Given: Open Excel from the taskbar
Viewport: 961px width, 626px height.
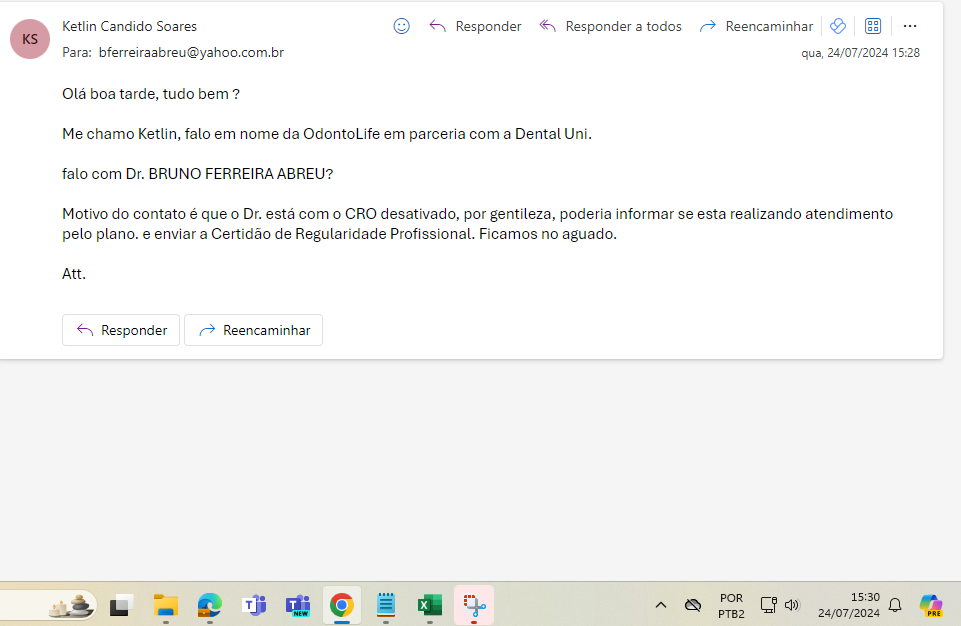Looking at the screenshot, I should 430,606.
